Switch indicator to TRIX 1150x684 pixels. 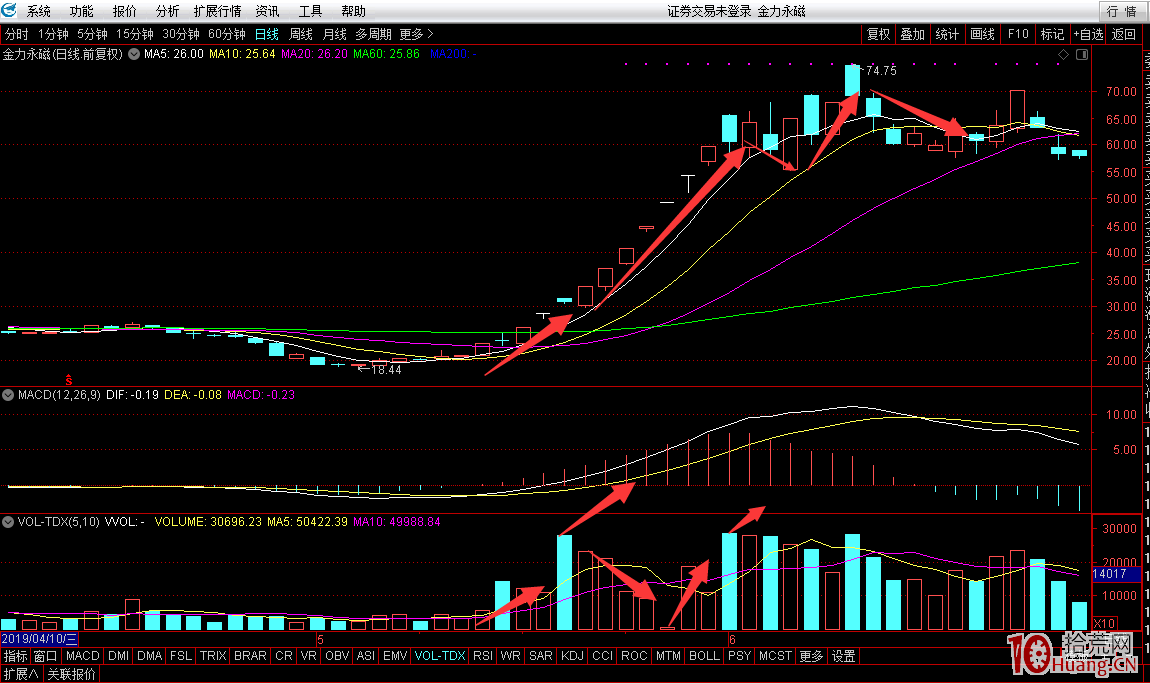(x=213, y=656)
